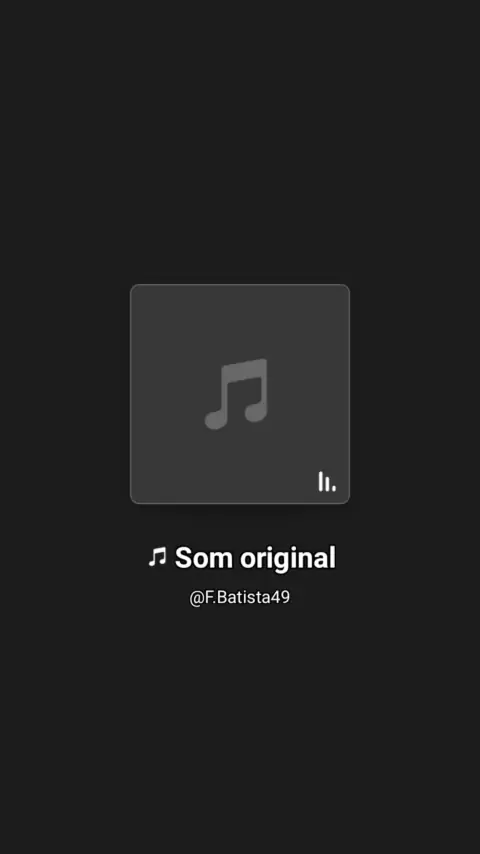Screen dimensions: 480x854
Task: Click the tiny white note before title
Action: [157, 557]
